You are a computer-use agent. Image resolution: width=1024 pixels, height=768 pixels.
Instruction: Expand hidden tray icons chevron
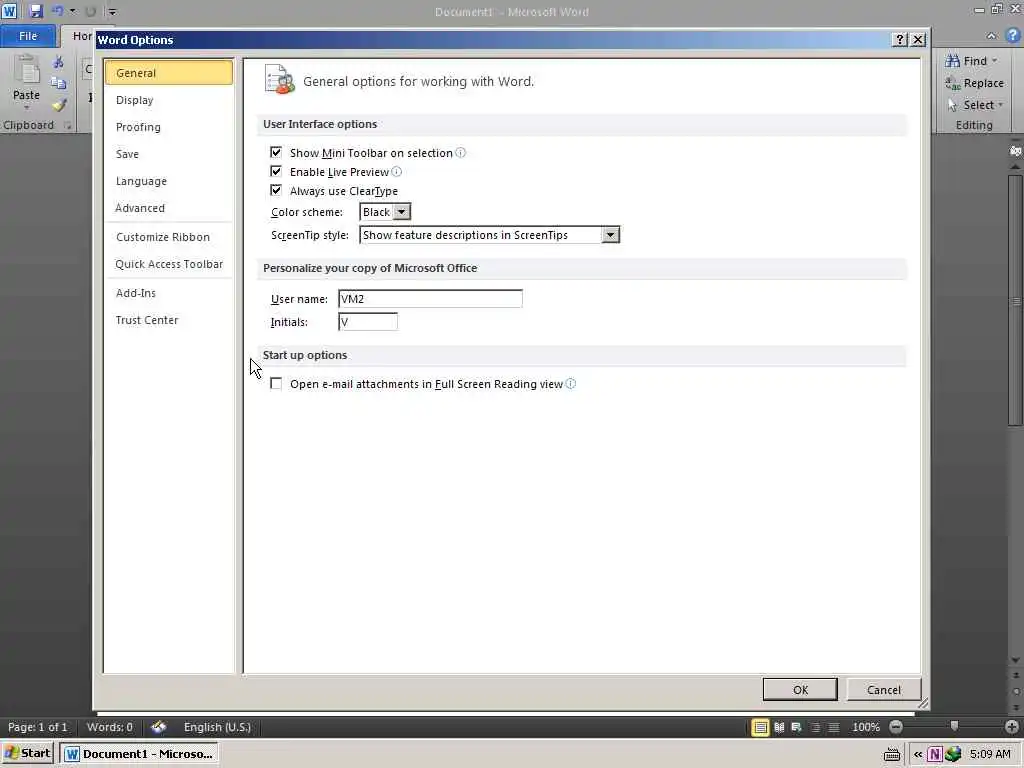tap(918, 754)
